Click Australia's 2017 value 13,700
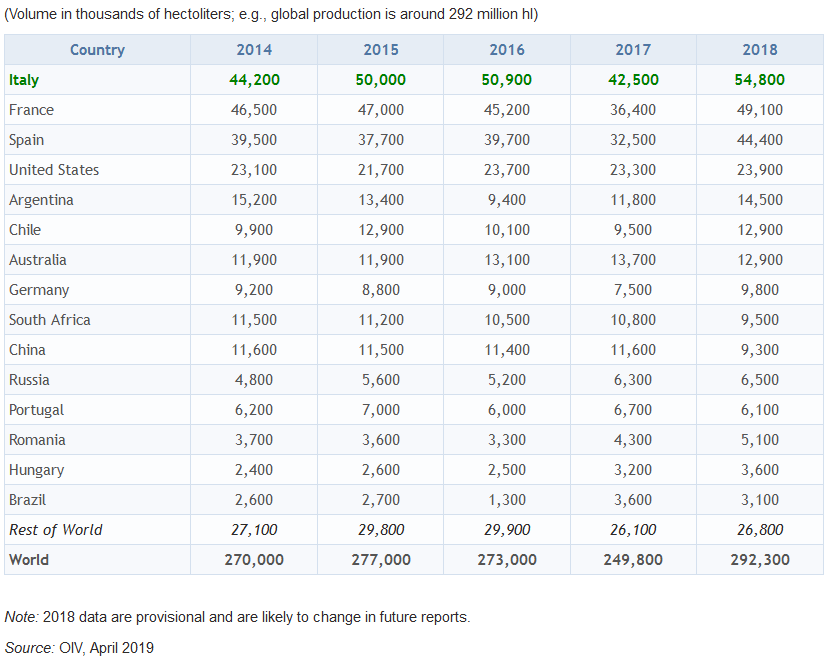The height and width of the screenshot is (663, 829). [x=633, y=260]
